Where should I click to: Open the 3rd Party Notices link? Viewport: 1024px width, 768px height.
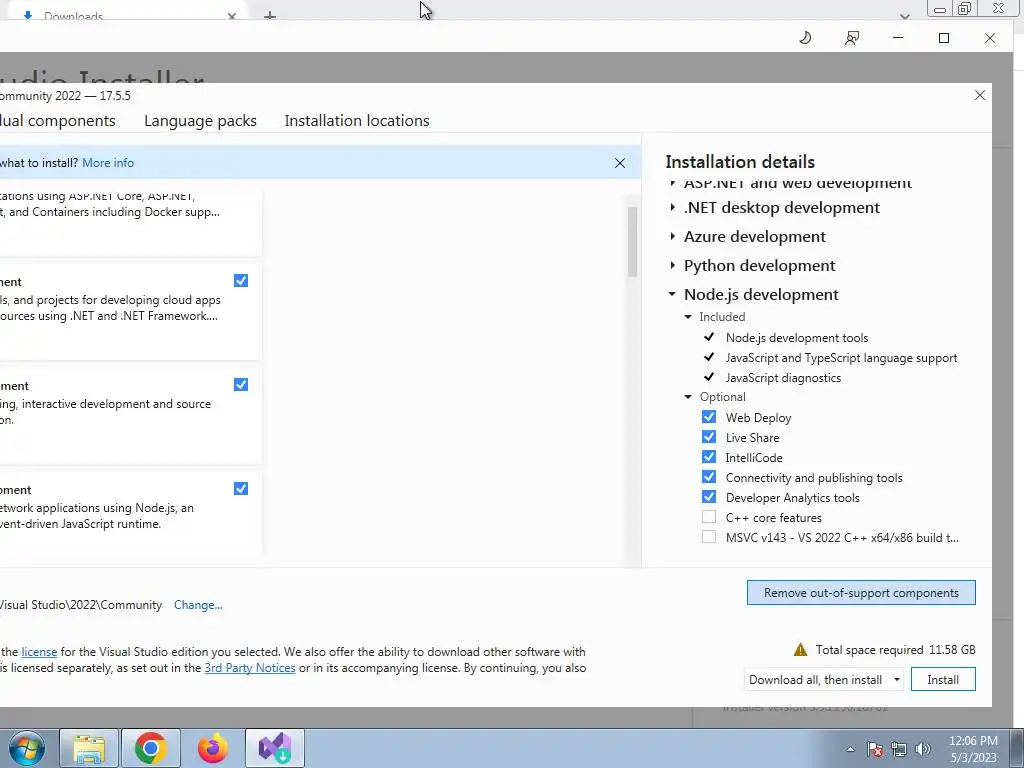tap(249, 668)
